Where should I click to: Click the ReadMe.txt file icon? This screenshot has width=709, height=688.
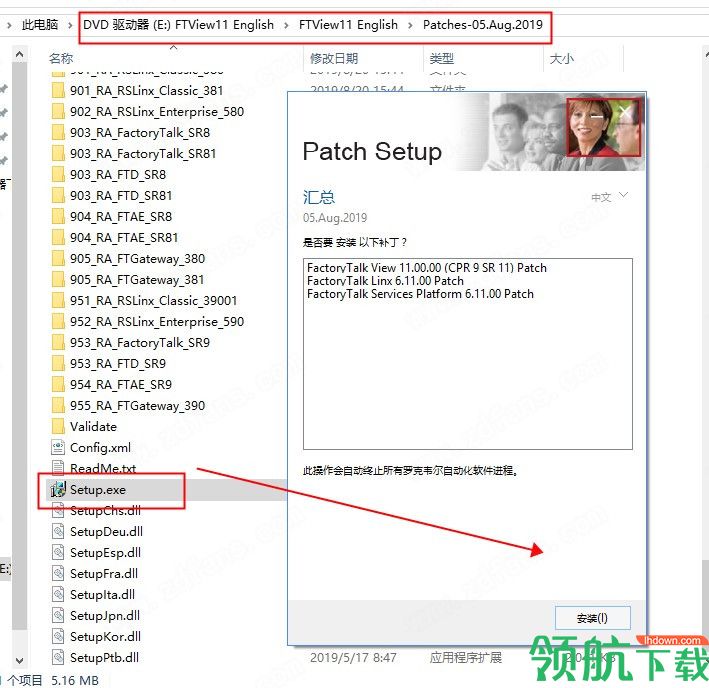point(58,468)
